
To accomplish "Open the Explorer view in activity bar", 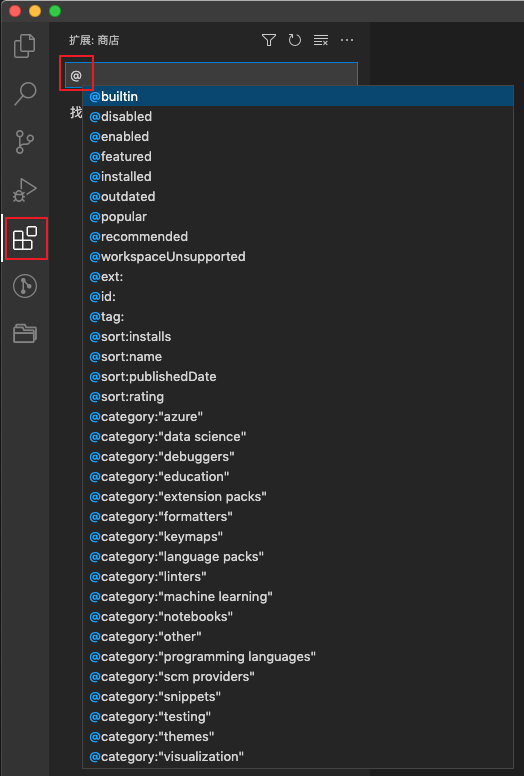I will pos(25,46).
